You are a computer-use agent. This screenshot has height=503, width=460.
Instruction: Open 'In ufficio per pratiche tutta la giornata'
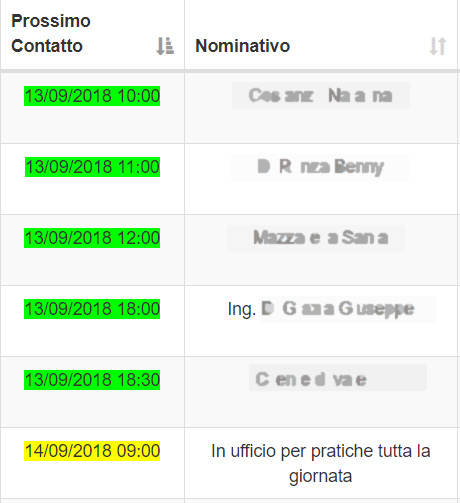pyautogui.click(x=321, y=463)
